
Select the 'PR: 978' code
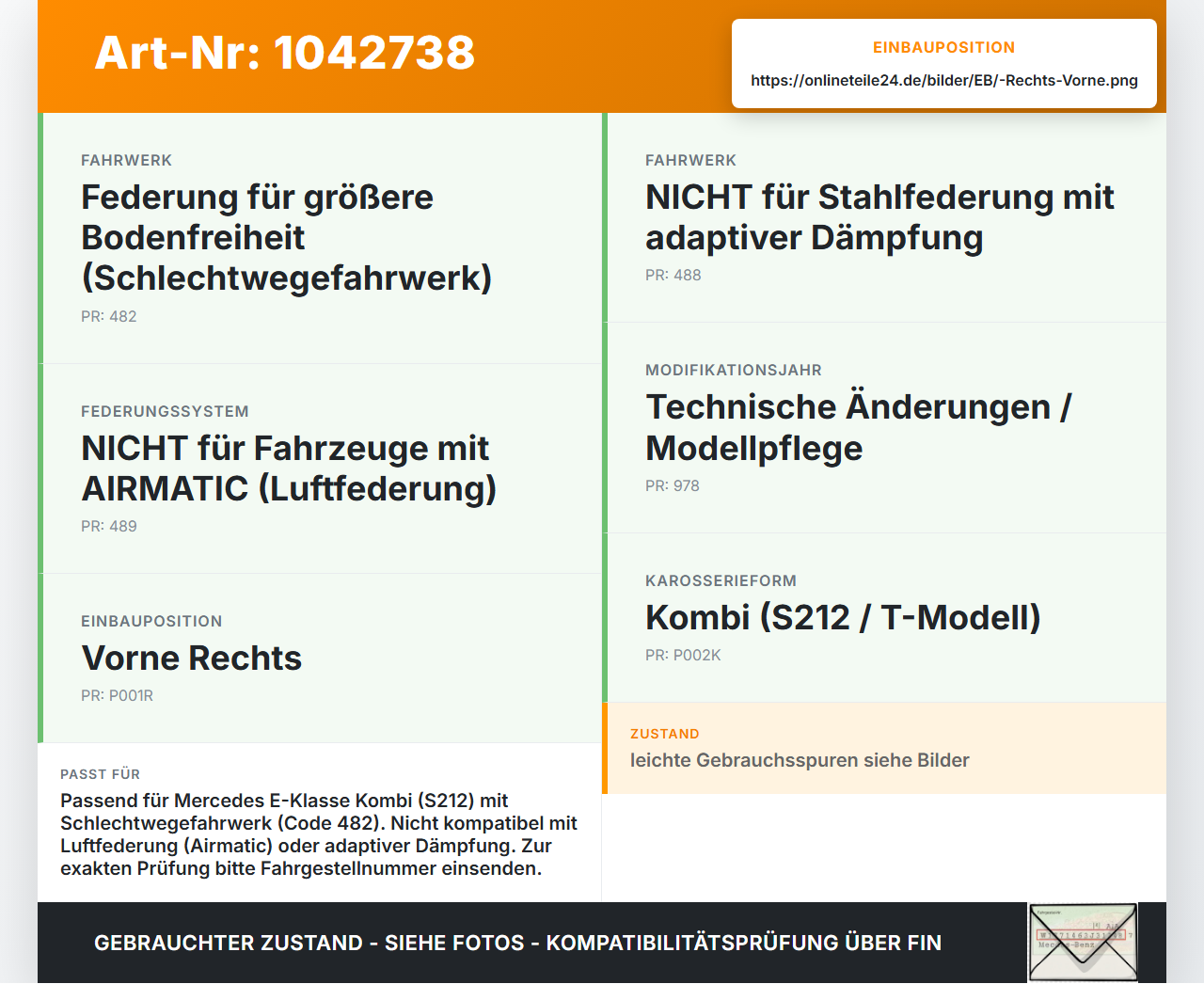673,485
